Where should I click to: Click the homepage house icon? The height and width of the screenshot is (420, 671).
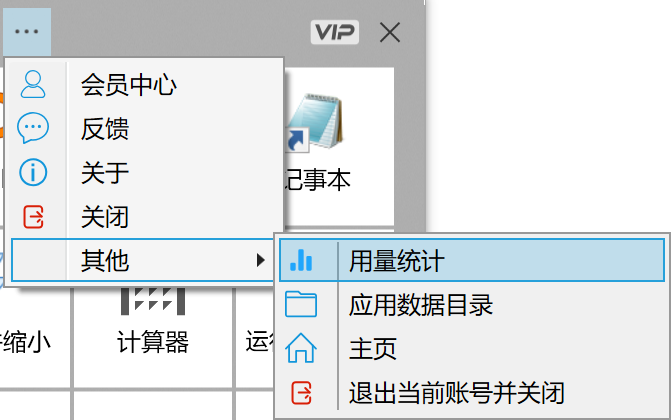[301, 348]
